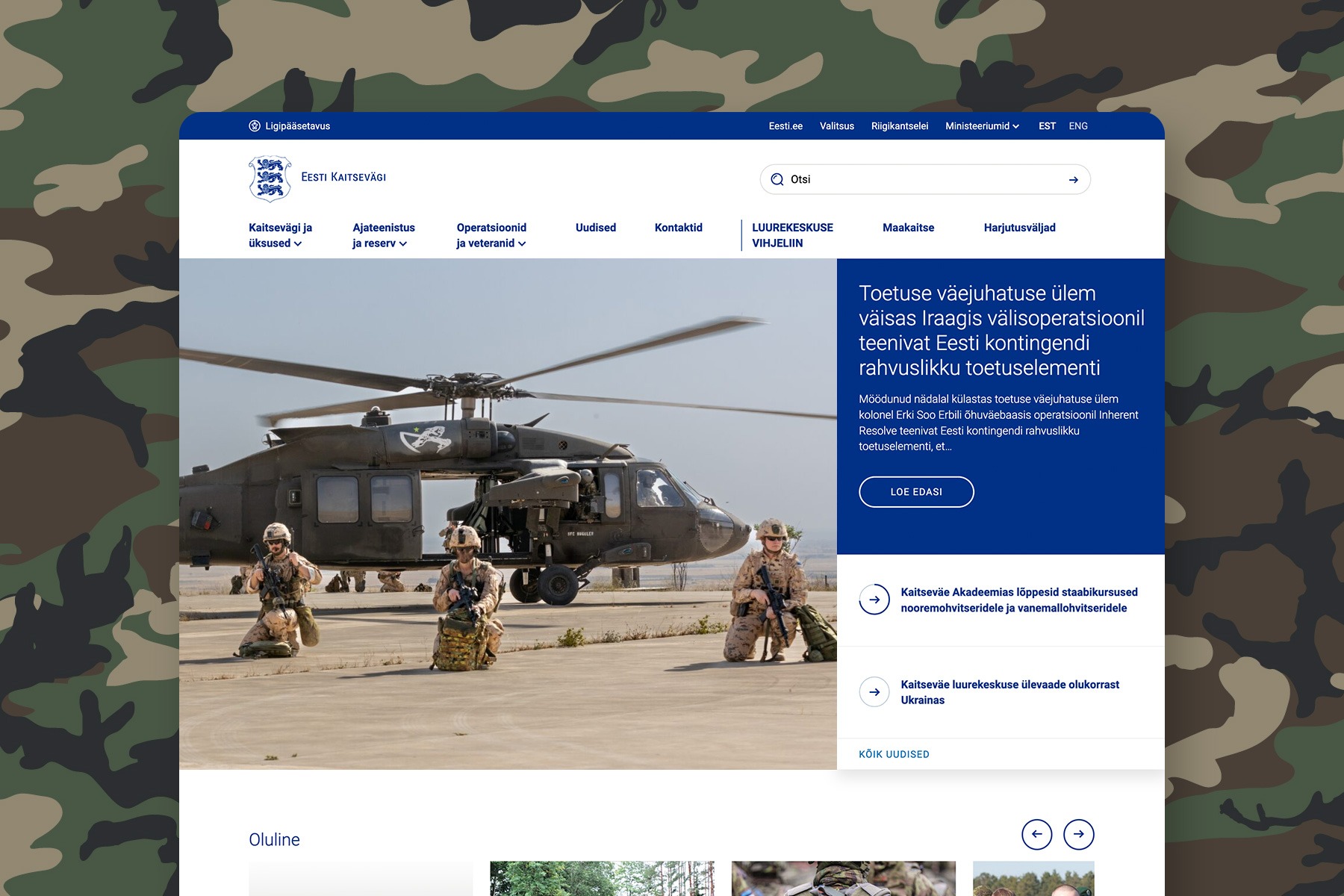Click the Eesti Kaitsevägi coat of arms logo
Screen dimensions: 1344x896
pyautogui.click(x=270, y=178)
